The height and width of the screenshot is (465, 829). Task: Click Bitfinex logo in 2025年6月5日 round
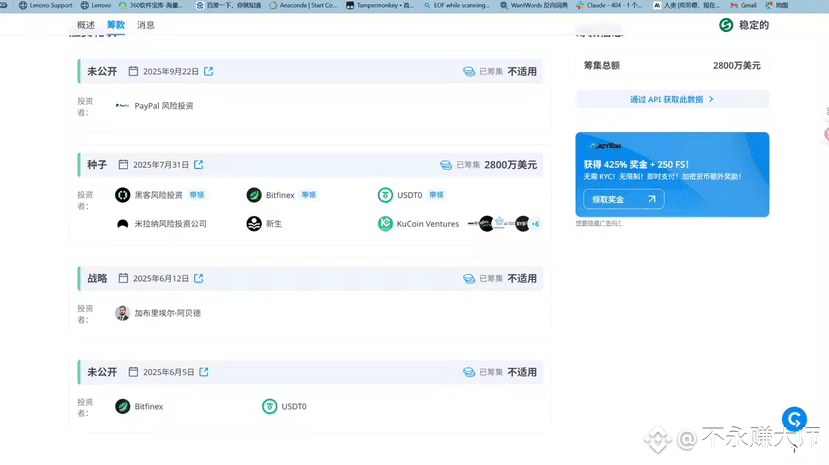coord(123,406)
